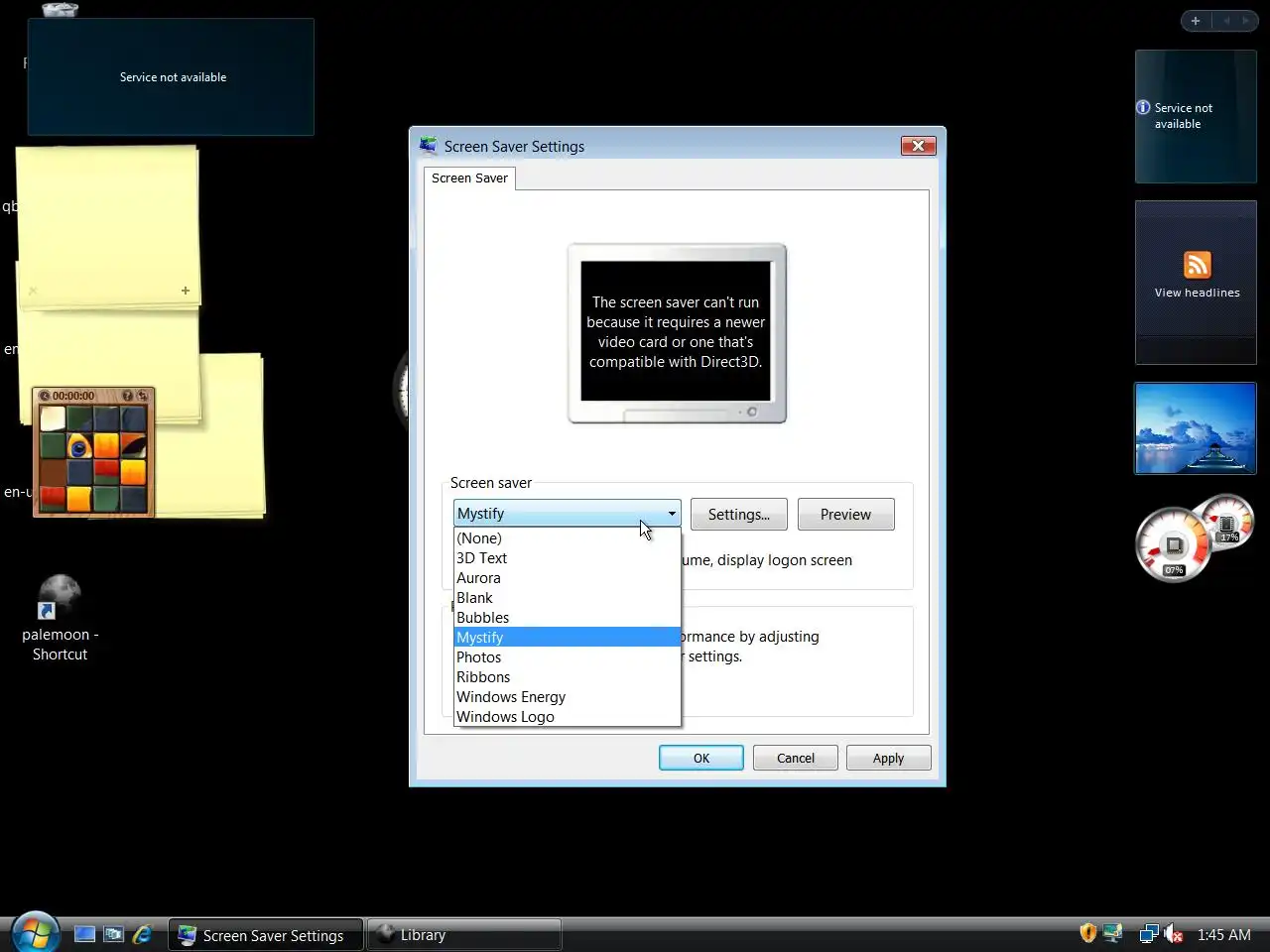Click the RSS feed headlines icon
Image resolution: width=1270 pixels, height=952 pixels.
click(1197, 265)
